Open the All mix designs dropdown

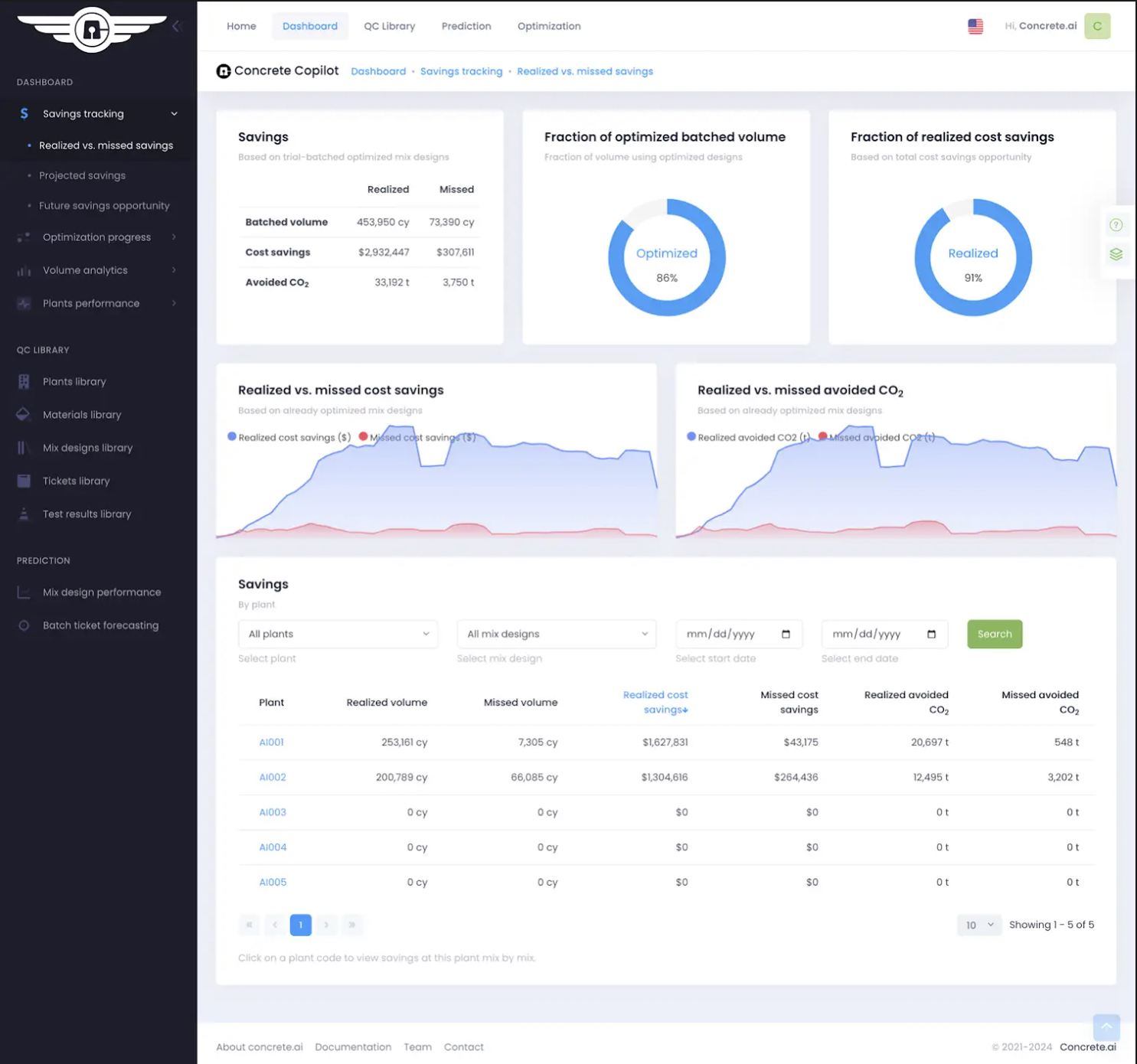click(x=556, y=634)
